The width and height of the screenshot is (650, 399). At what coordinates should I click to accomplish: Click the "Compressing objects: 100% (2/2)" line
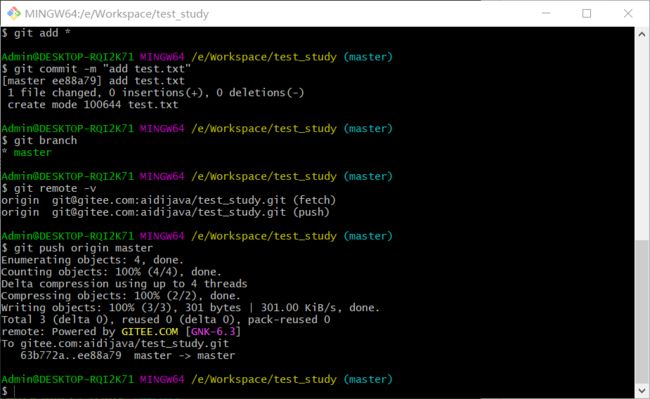121,295
